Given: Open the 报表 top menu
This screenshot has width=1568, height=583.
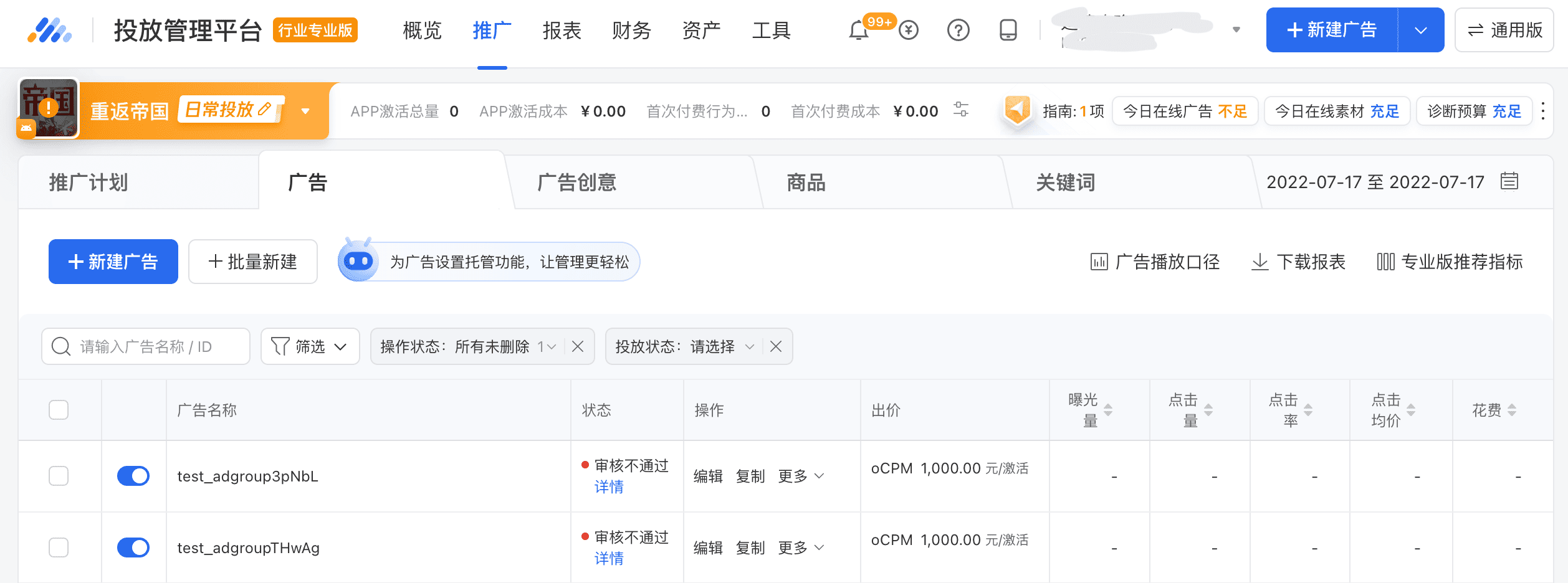Looking at the screenshot, I should [x=562, y=31].
